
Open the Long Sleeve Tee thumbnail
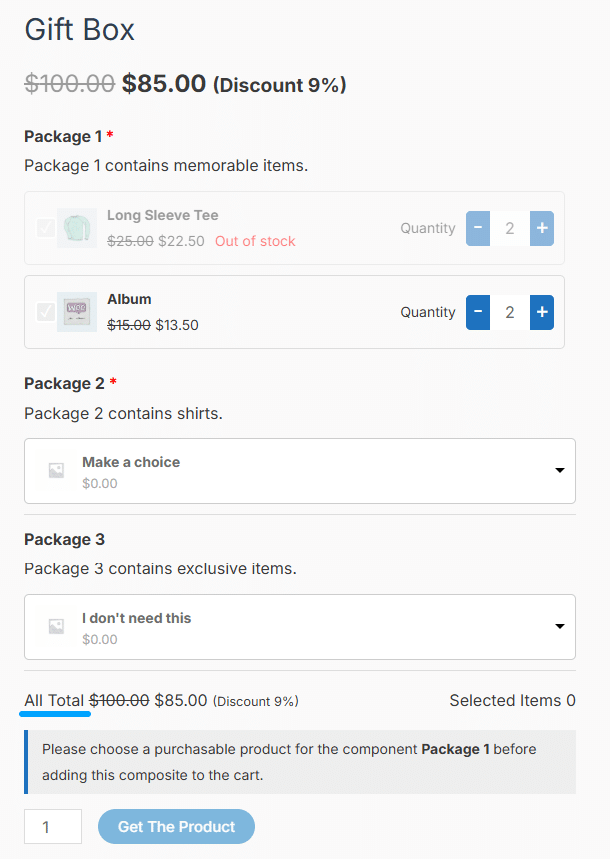(77, 228)
